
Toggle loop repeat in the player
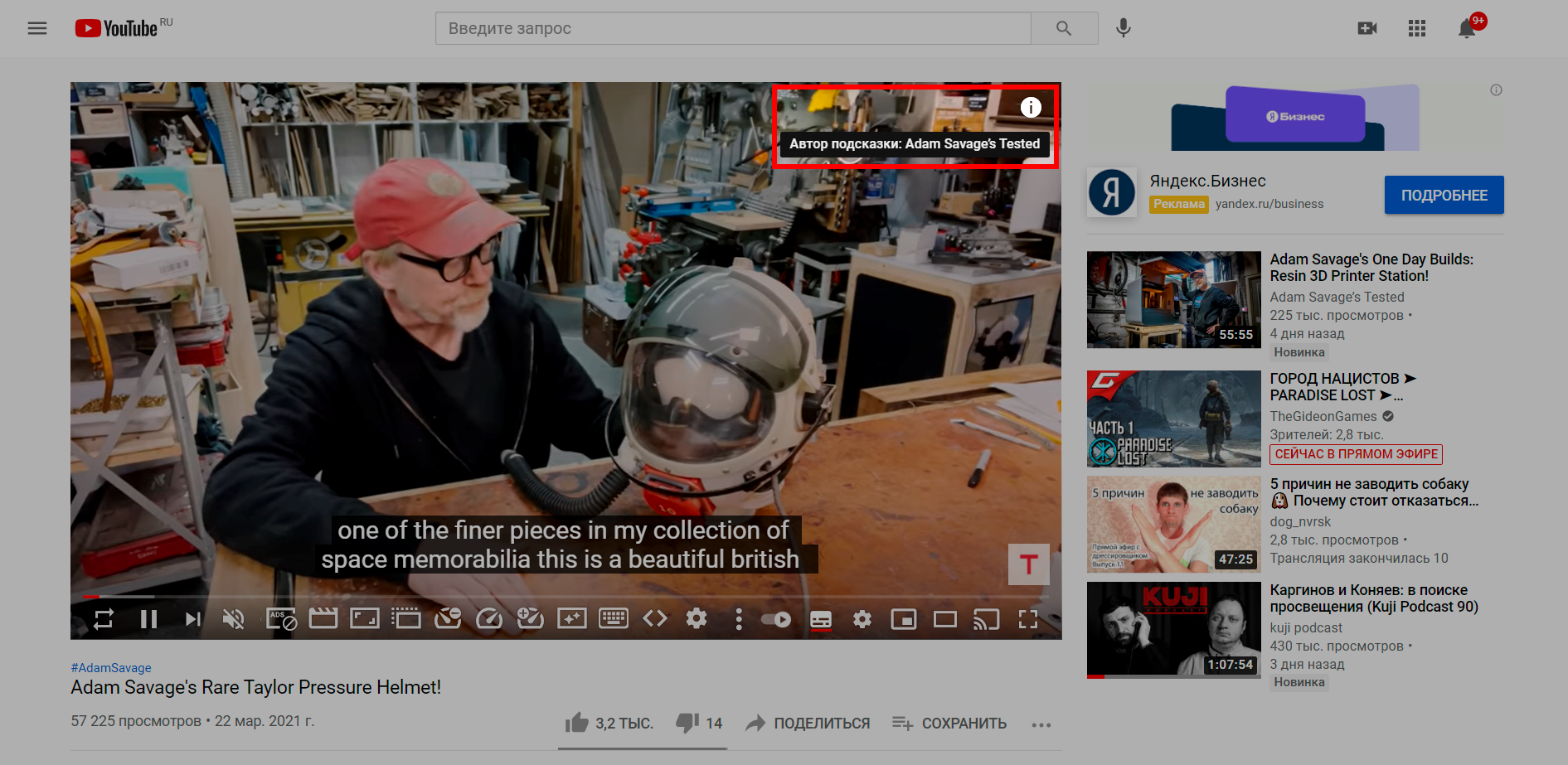tap(104, 619)
